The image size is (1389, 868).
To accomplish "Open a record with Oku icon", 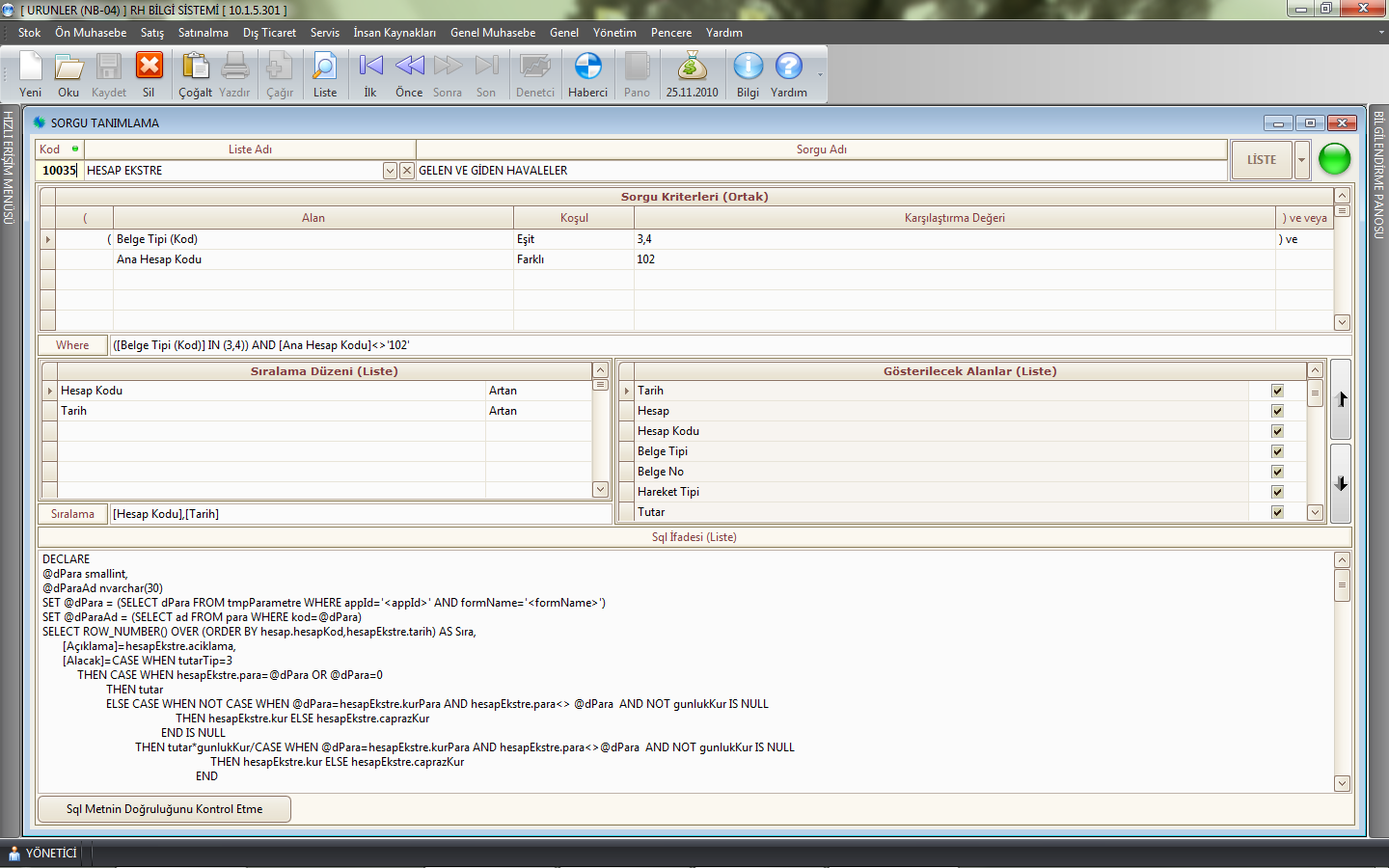I will pyautogui.click(x=68, y=68).
